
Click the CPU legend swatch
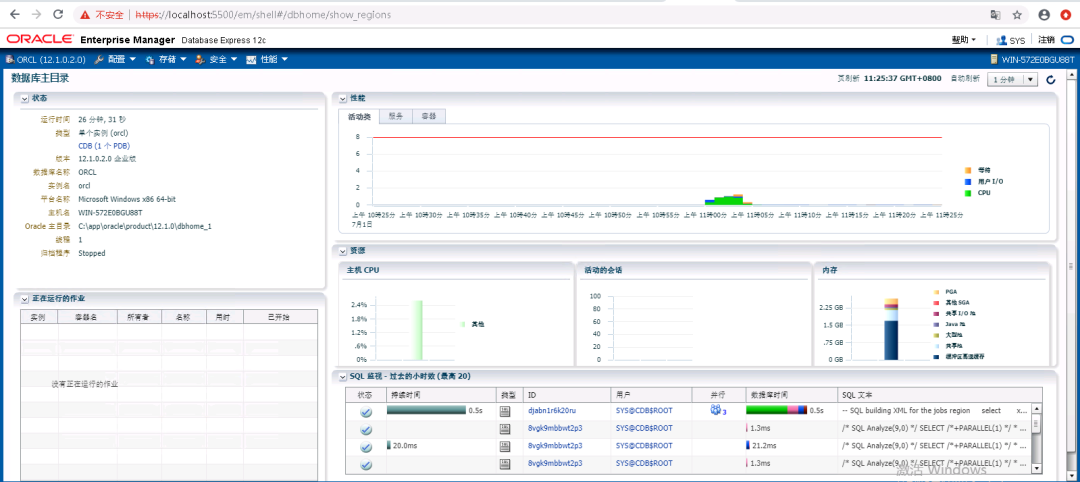pyautogui.click(x=968, y=193)
